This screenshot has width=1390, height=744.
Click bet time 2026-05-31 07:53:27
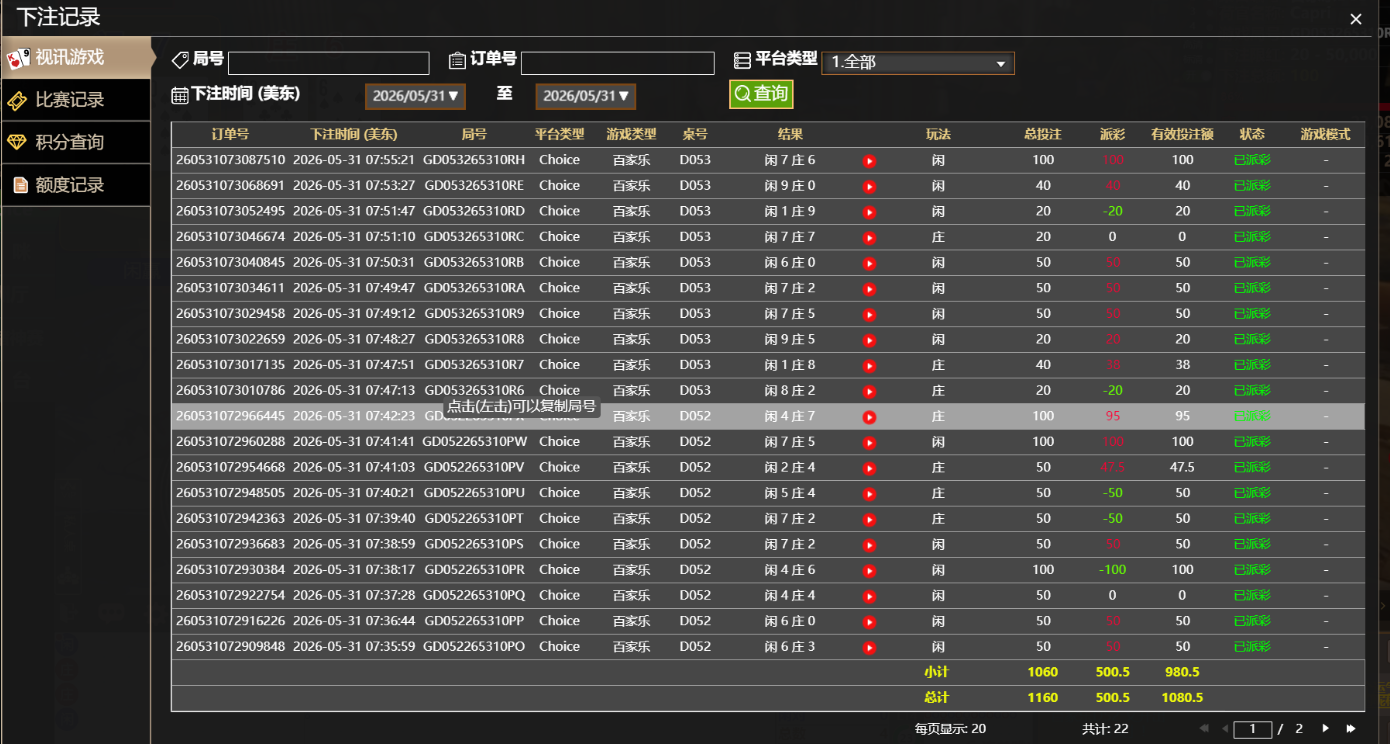click(354, 185)
